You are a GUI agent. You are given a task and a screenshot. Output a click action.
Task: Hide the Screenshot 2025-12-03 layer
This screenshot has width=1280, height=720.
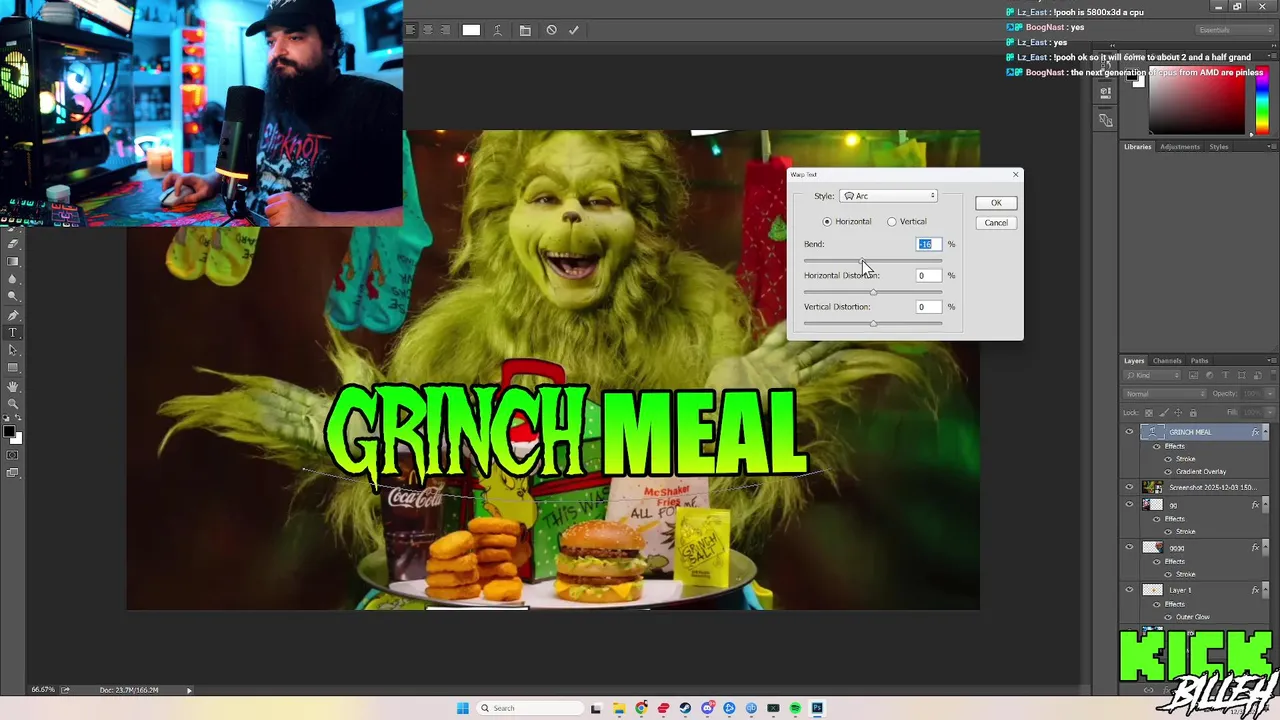[1129, 487]
